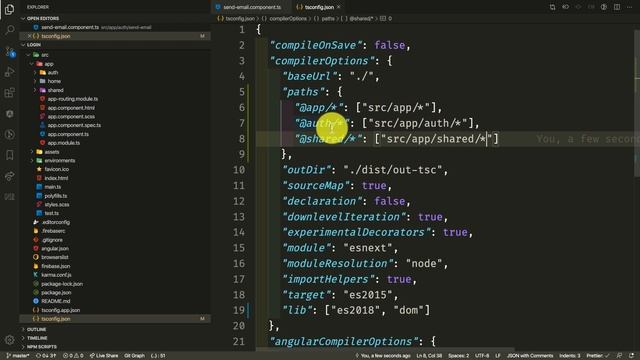Collapse the LOGIN project section
This screenshot has width=640, height=360.
(x=33, y=44)
